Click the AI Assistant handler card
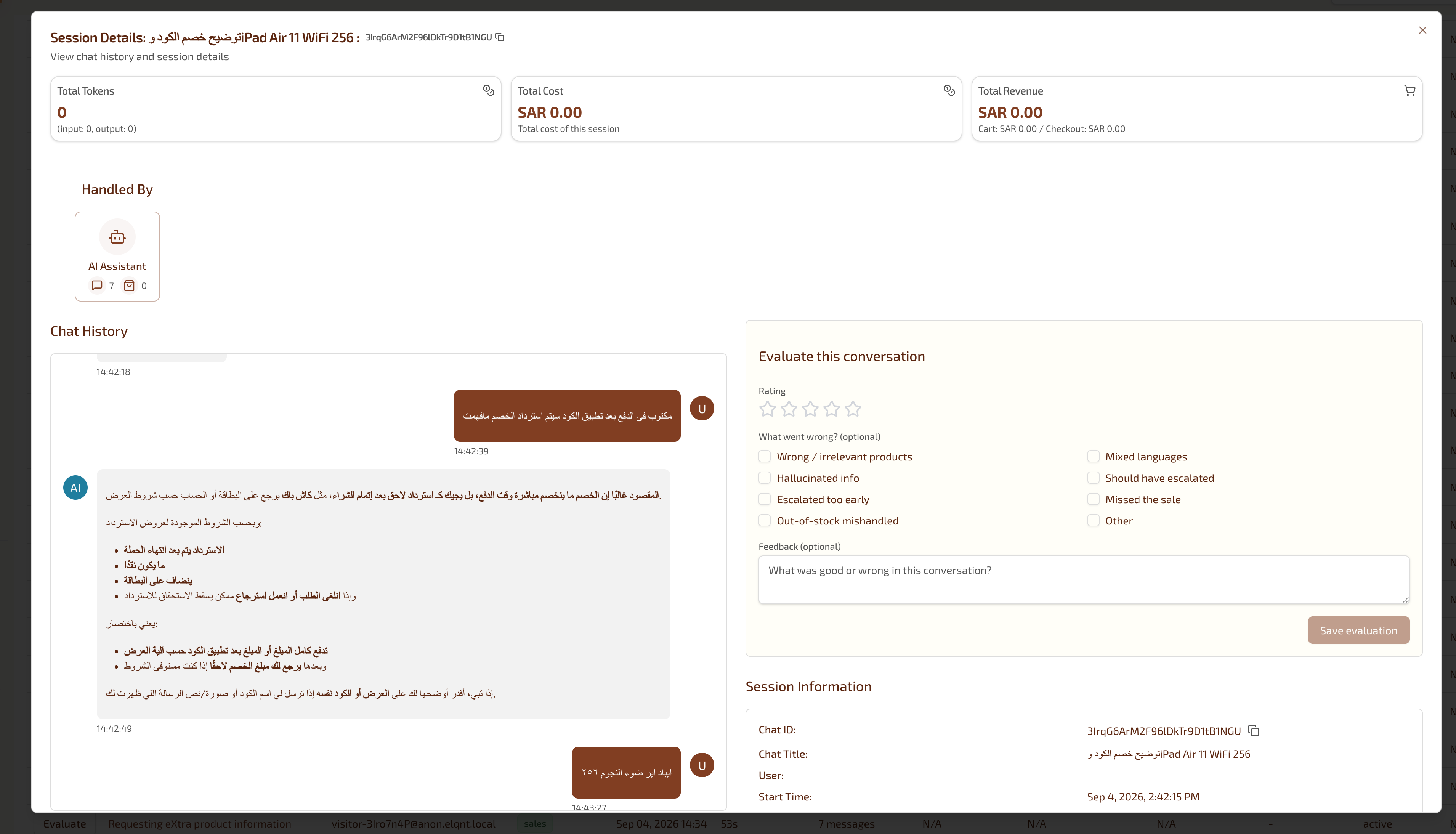The height and width of the screenshot is (834, 1456). (117, 257)
